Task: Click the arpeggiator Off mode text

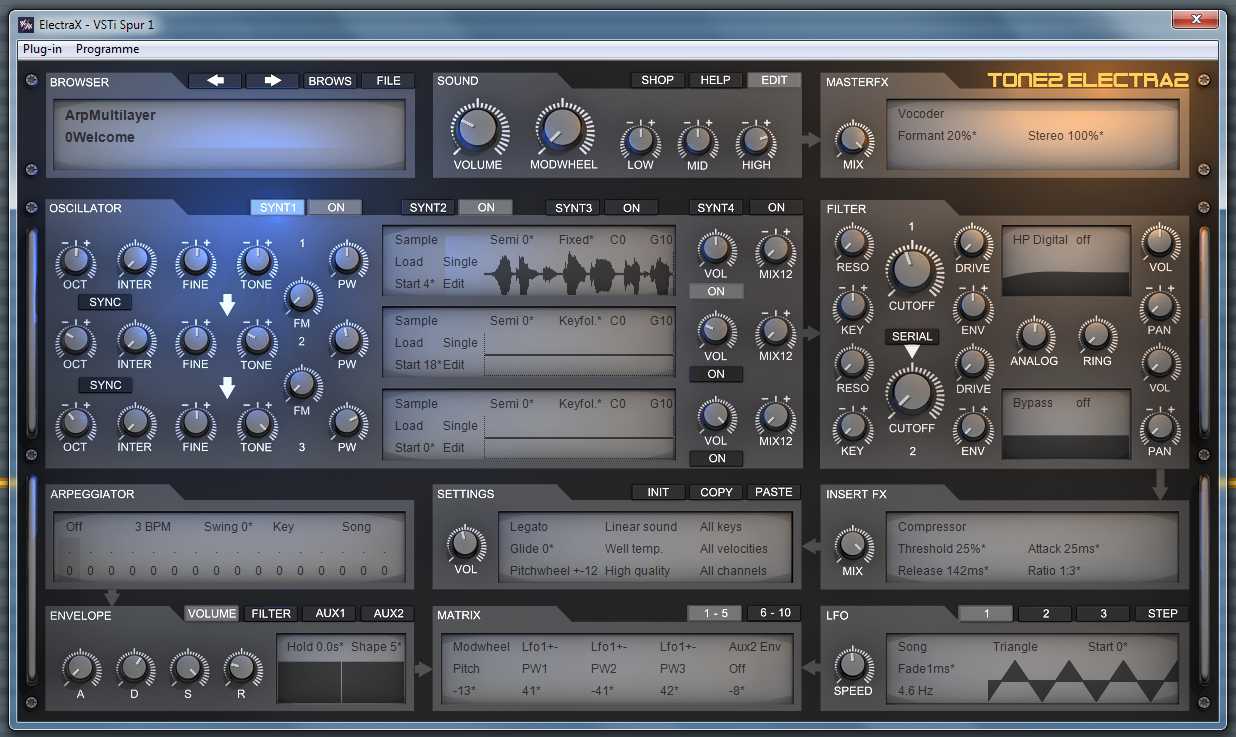Action: [x=74, y=527]
